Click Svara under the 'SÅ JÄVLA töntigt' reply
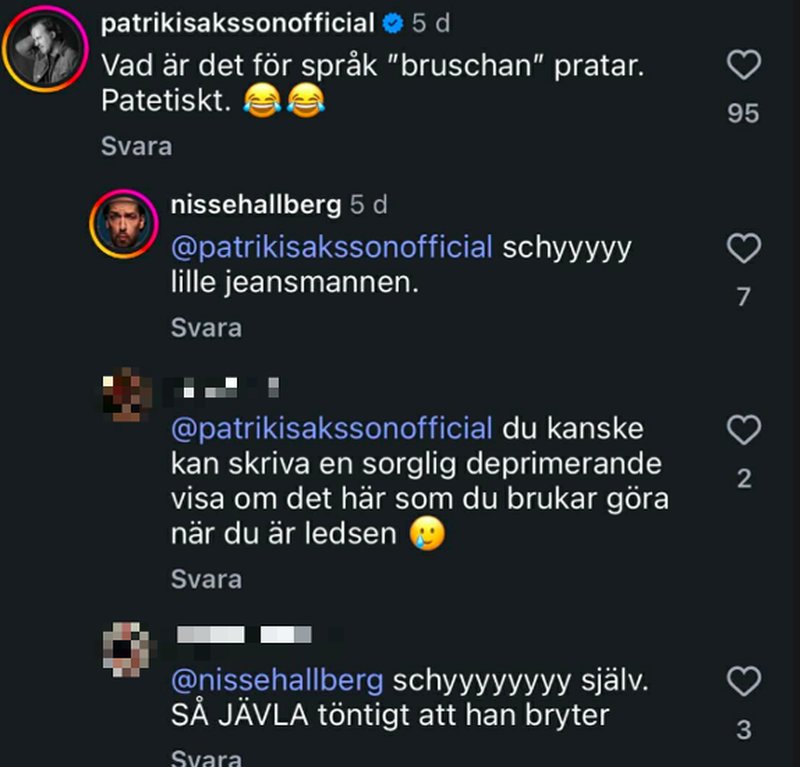Viewport: 800px width, 767px height. [206, 758]
